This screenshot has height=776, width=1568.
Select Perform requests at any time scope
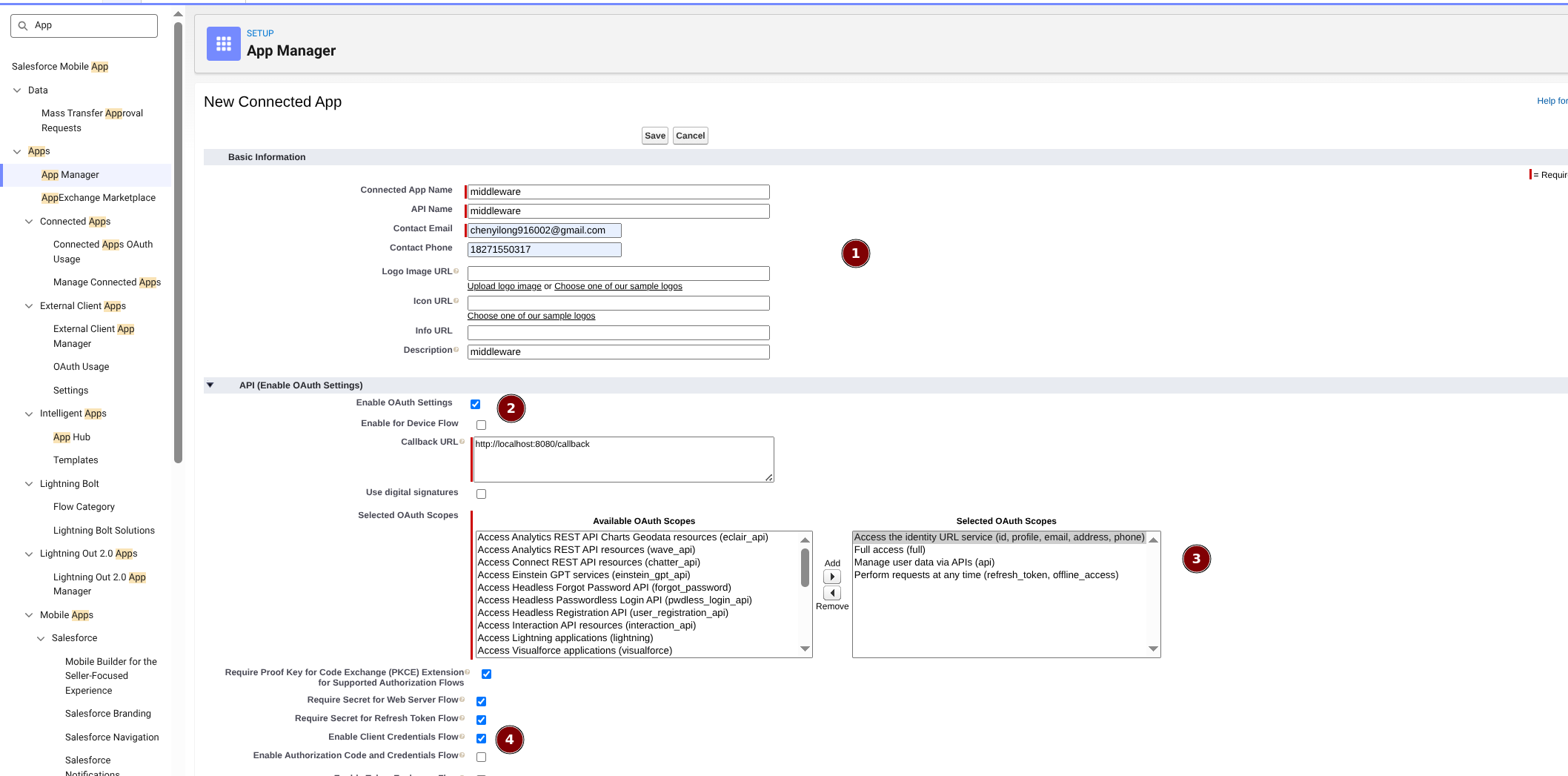[x=986, y=575]
